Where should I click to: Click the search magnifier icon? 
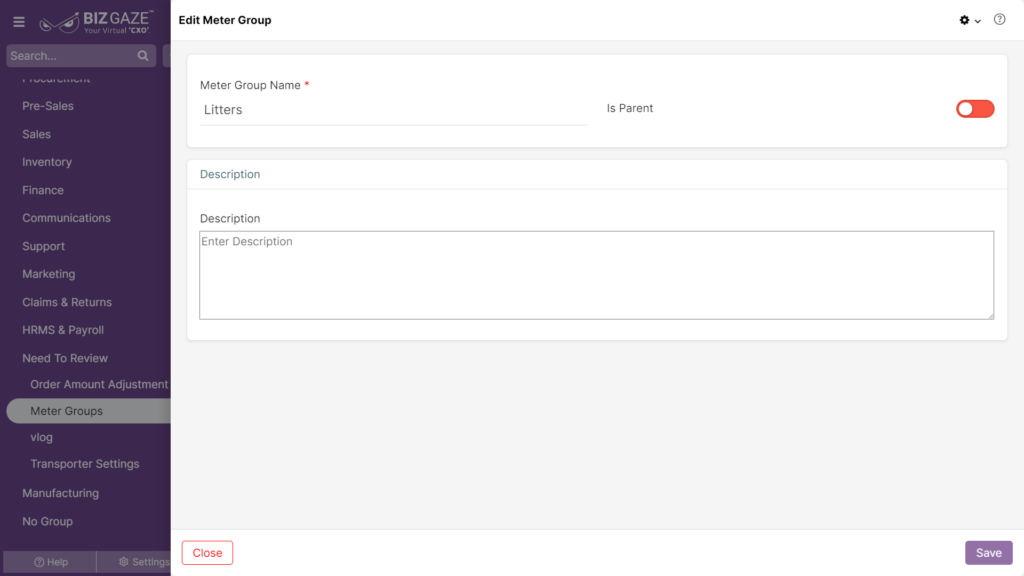pyautogui.click(x=143, y=56)
